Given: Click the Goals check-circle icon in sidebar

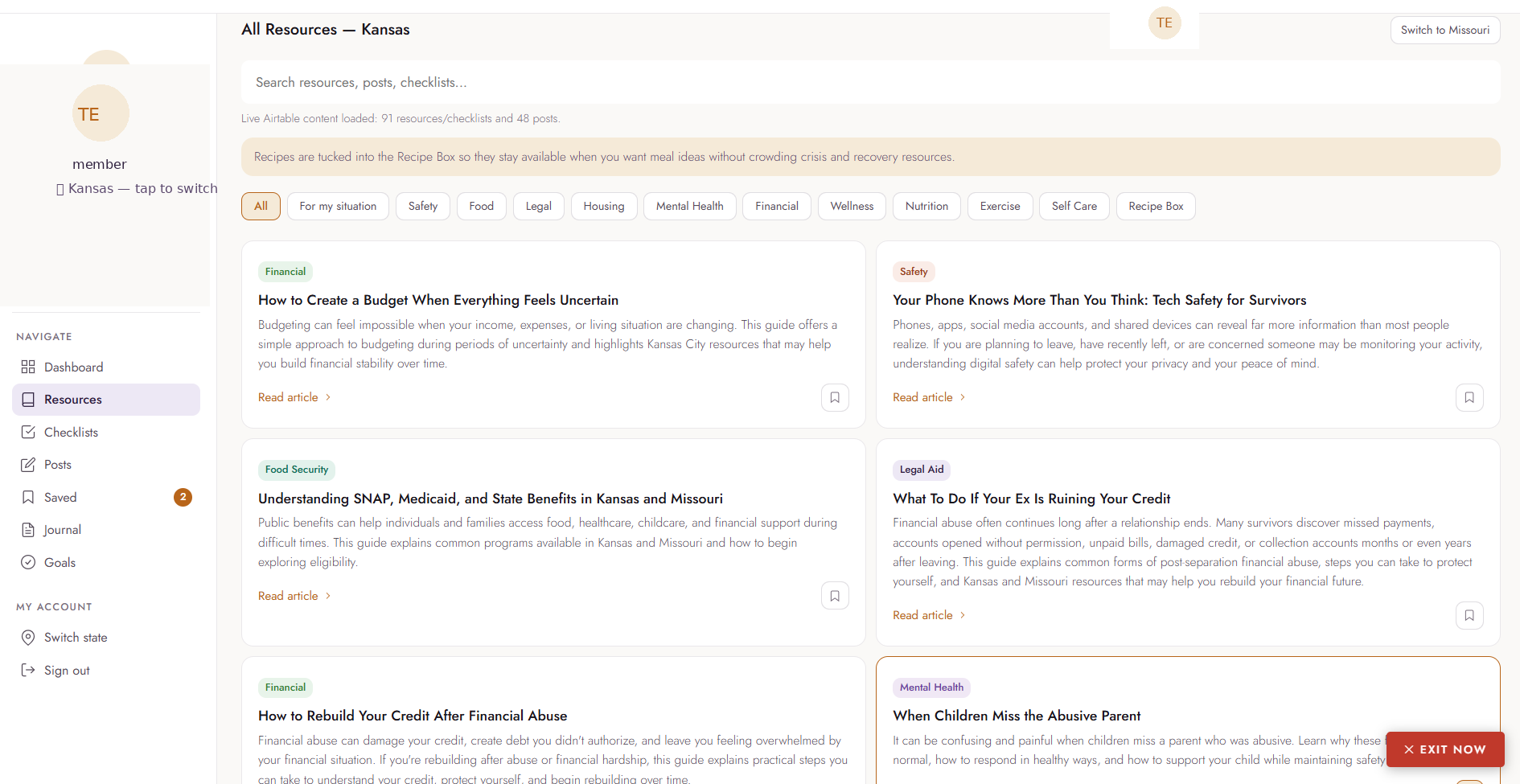Looking at the screenshot, I should [28, 562].
